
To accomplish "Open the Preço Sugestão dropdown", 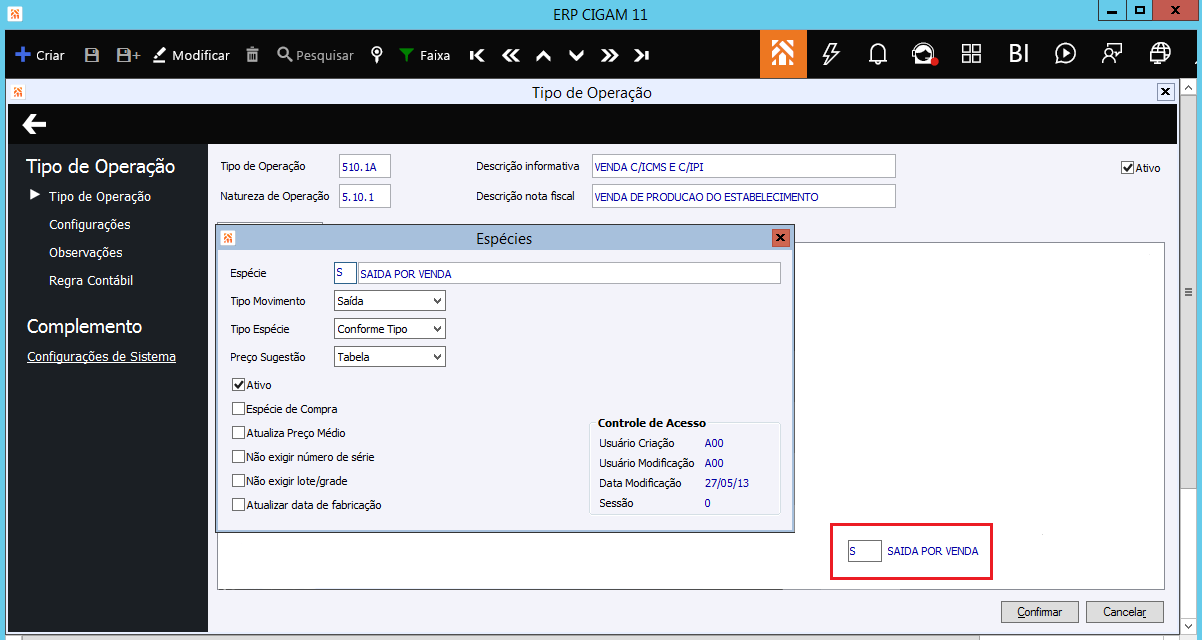I will click(x=390, y=356).
